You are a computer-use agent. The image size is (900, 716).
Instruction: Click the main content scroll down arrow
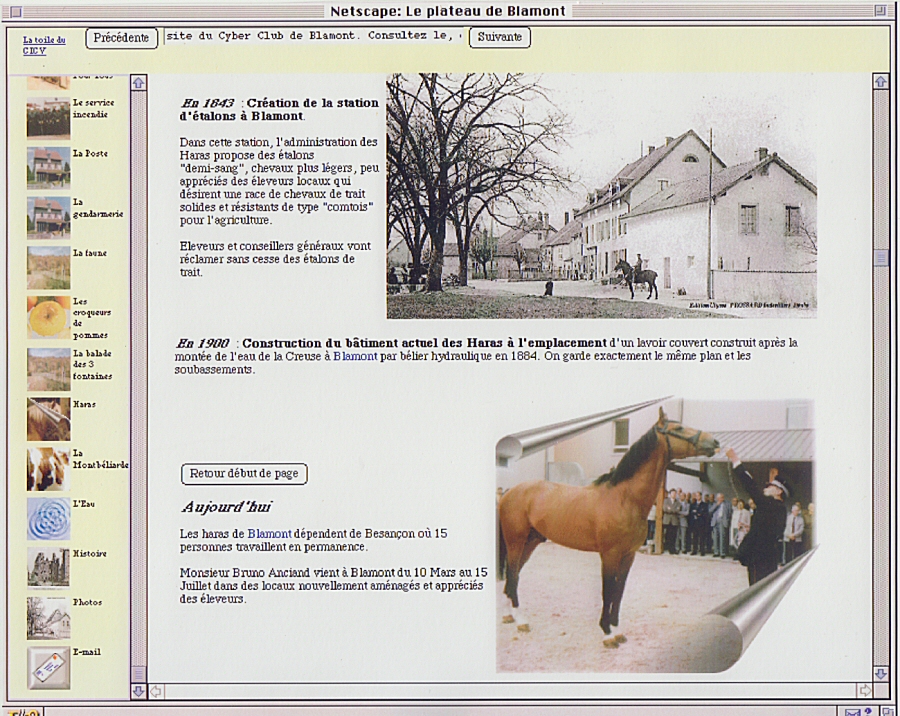pos(880,674)
